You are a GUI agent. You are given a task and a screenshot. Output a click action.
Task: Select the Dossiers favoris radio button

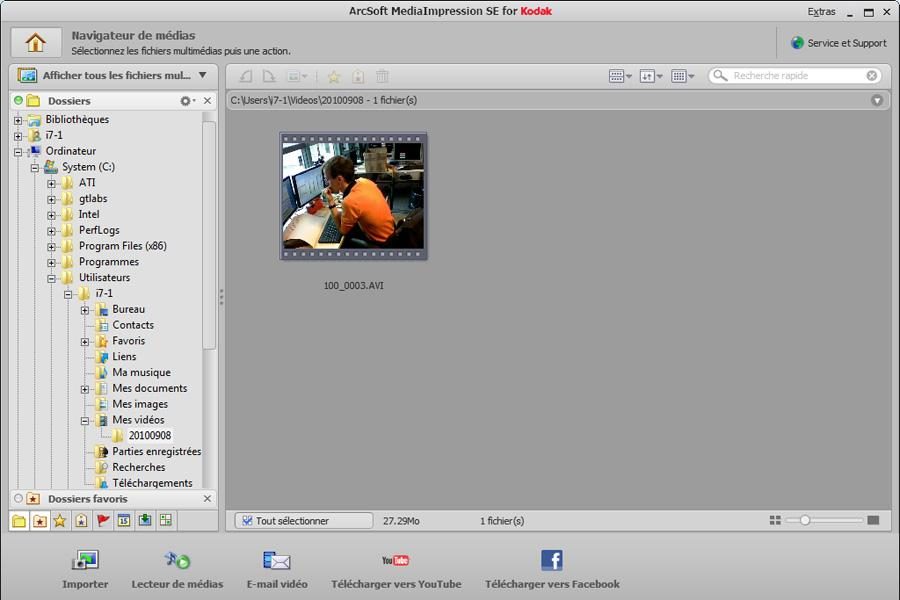coord(18,499)
